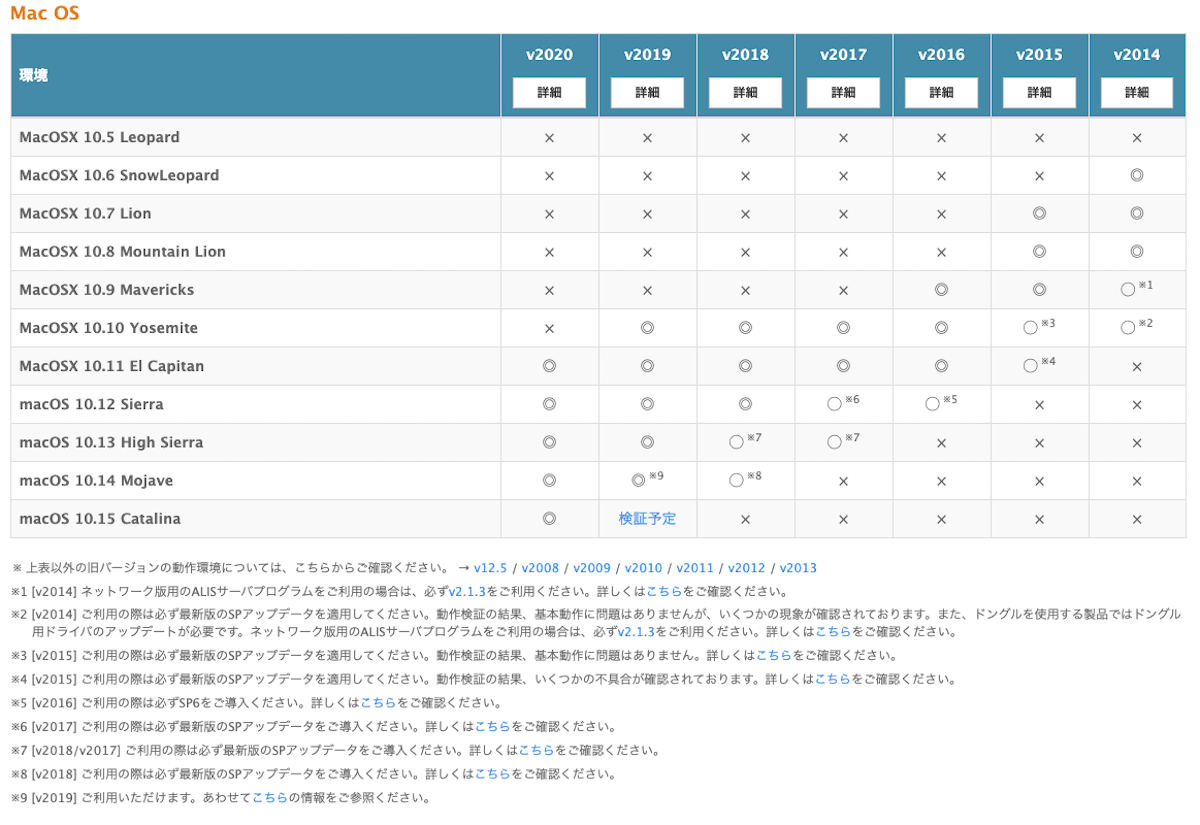Image resolution: width=1200 pixels, height=825 pixels.
Task: Open the 詳細 button under v2018
Action: 745,92
